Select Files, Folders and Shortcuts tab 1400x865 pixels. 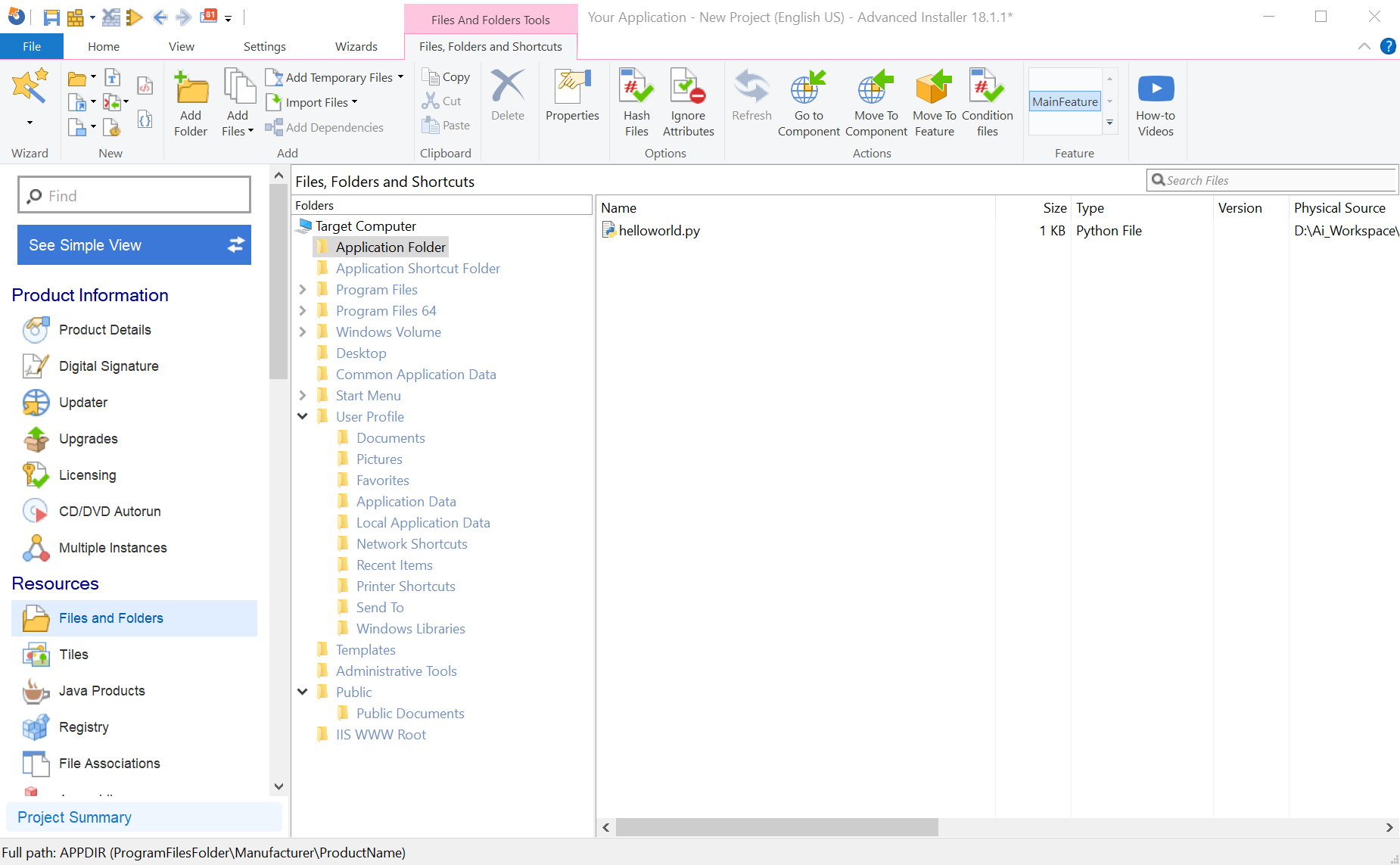point(490,46)
